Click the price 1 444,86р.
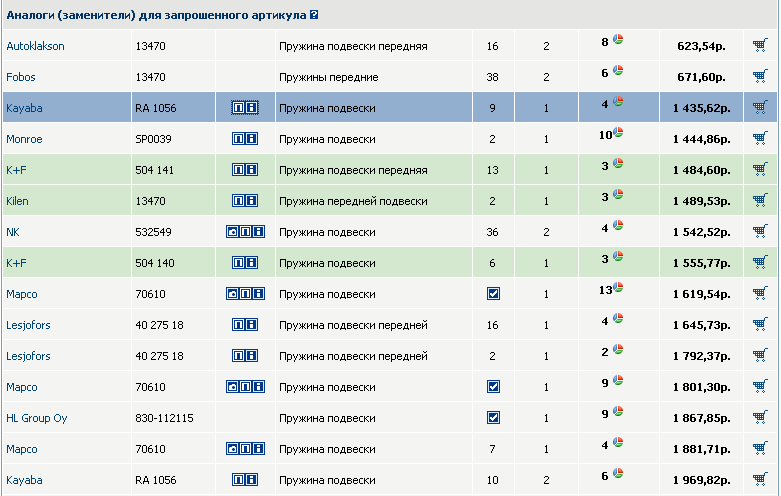The width and height of the screenshot is (781, 496). (x=701, y=139)
